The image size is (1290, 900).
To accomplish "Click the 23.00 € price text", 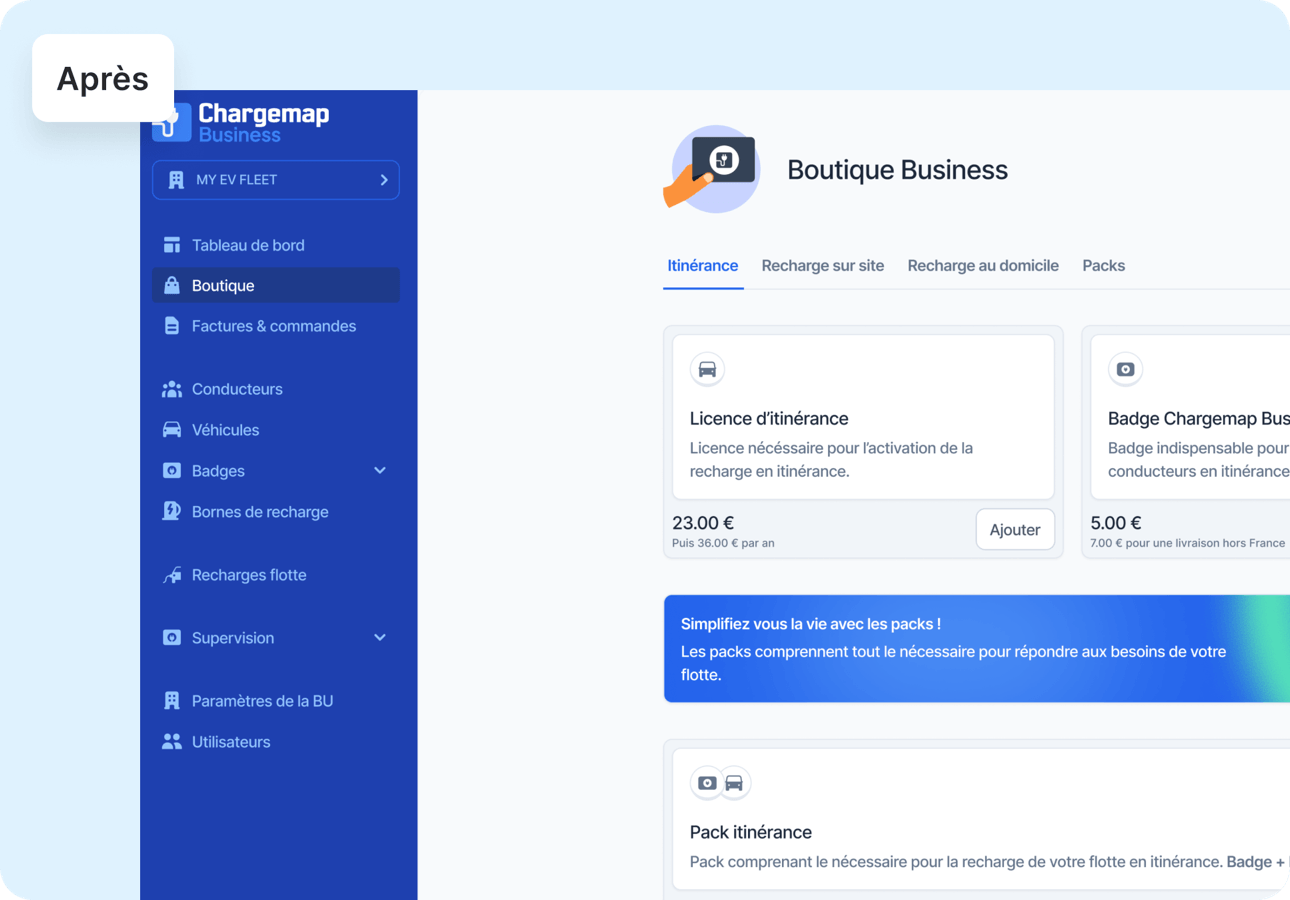I will tap(703, 523).
